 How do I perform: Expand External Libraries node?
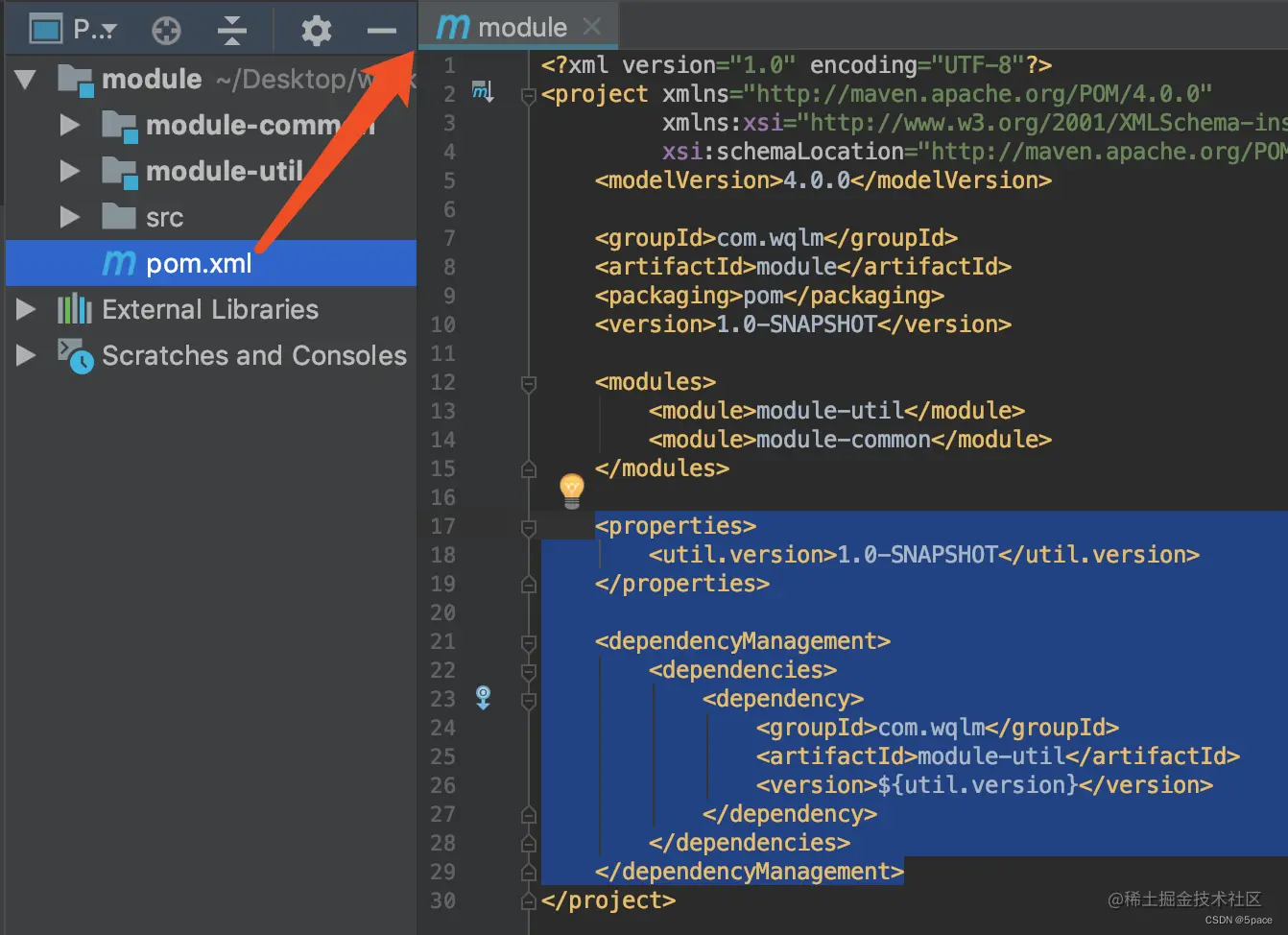[x=26, y=309]
